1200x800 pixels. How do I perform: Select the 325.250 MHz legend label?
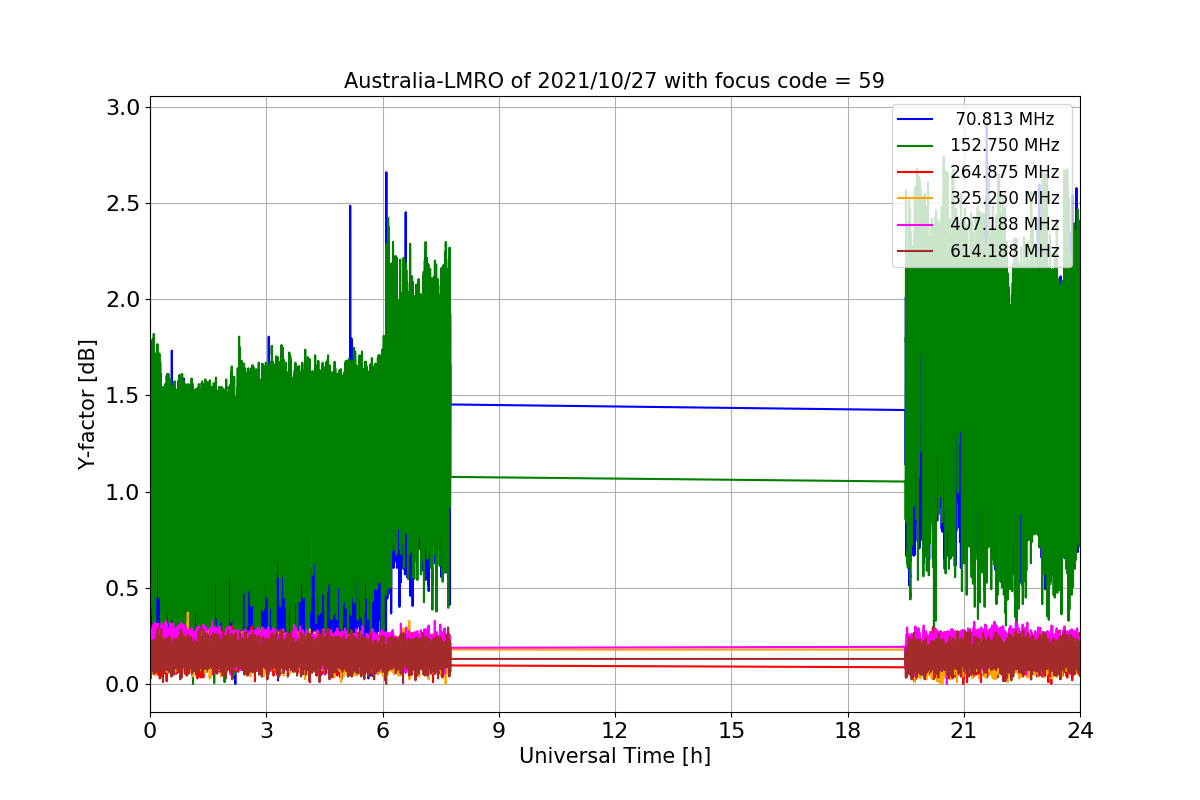point(1005,198)
